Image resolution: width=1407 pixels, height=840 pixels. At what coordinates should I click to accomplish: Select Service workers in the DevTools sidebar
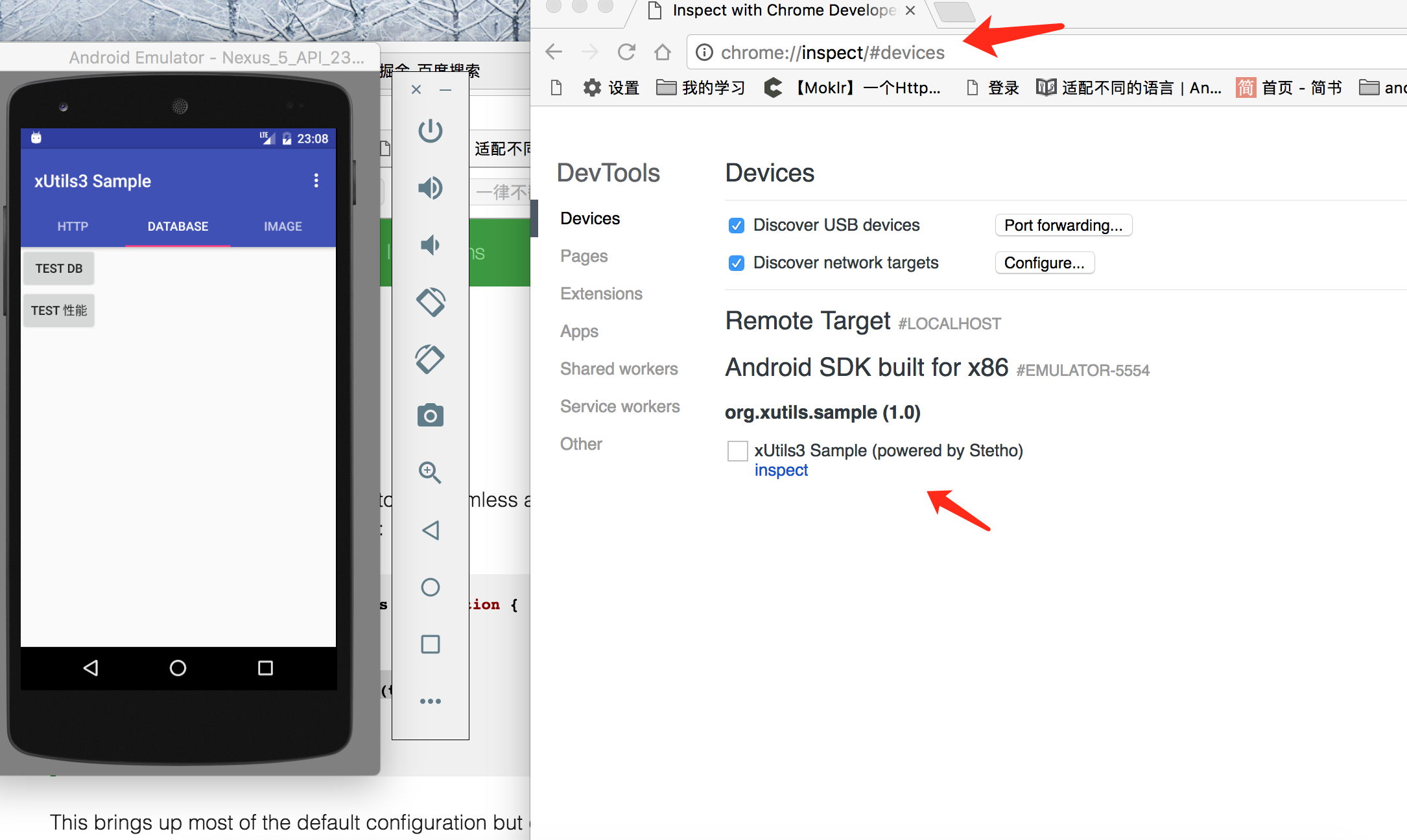tap(620, 406)
